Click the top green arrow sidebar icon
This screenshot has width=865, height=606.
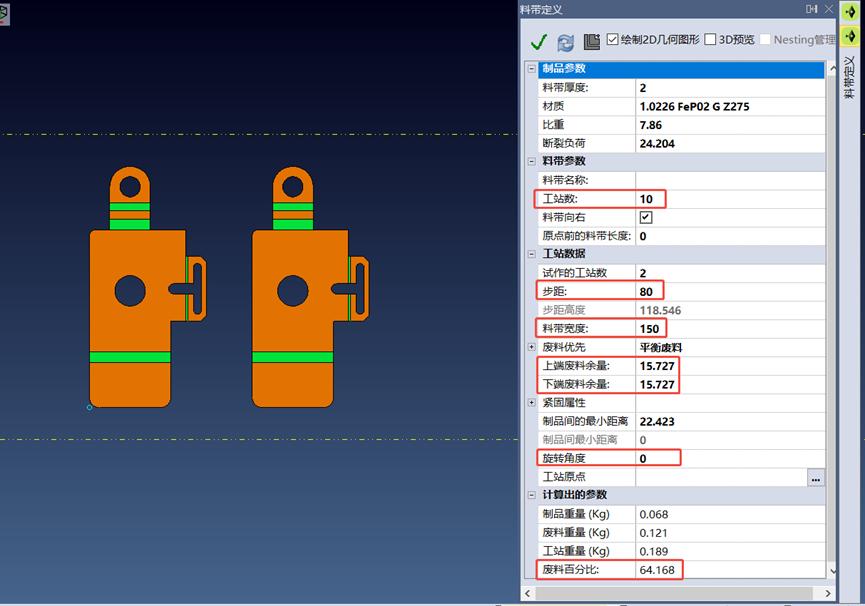(850, 11)
